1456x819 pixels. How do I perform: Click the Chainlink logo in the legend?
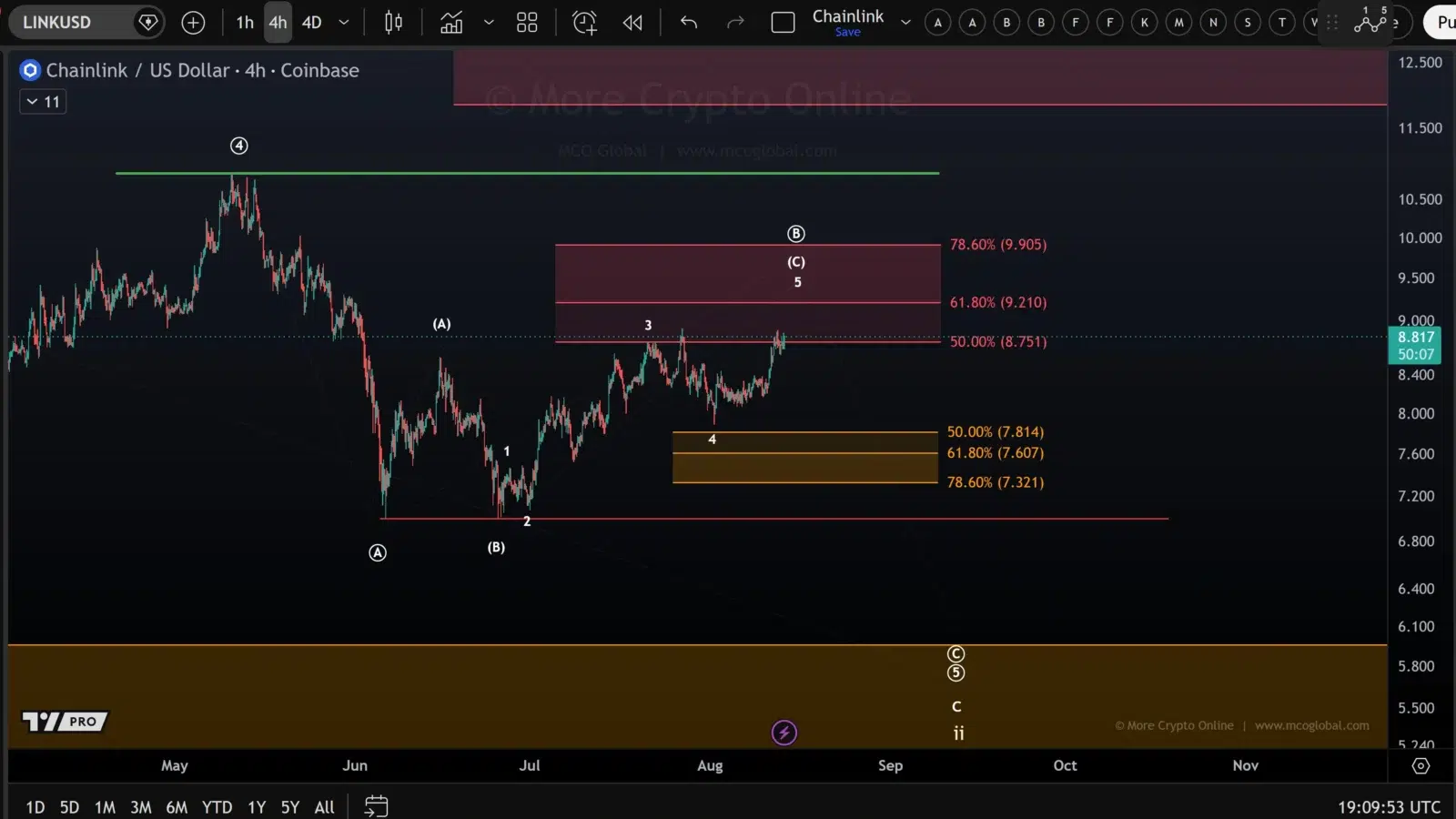(30, 70)
